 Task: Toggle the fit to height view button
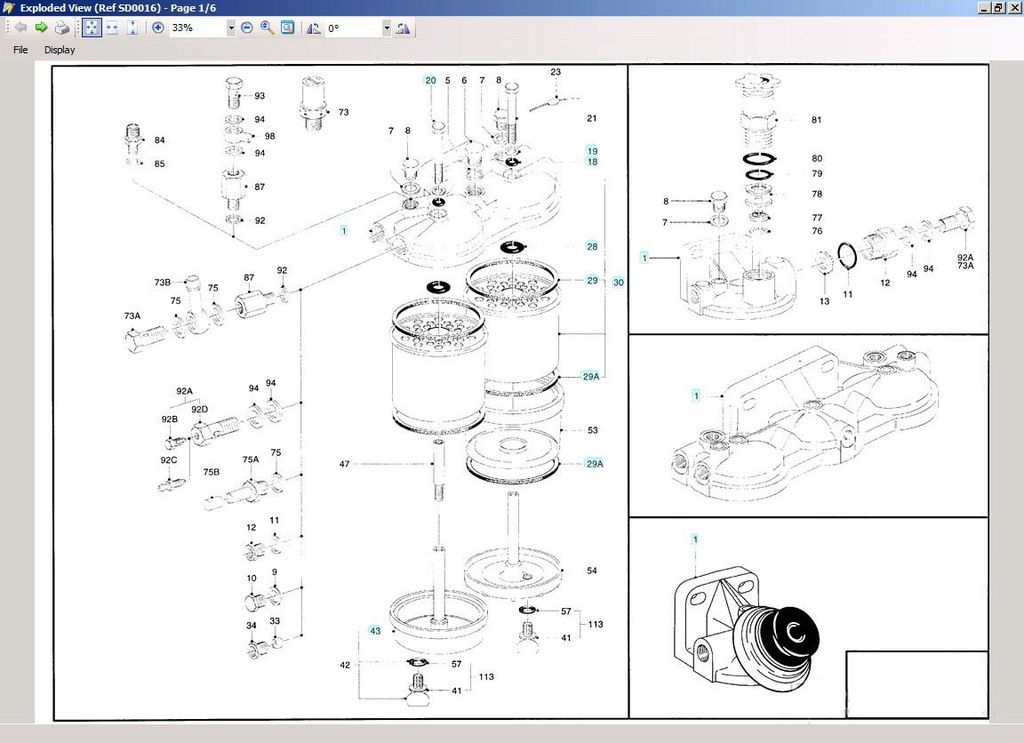pyautogui.click(x=132, y=28)
